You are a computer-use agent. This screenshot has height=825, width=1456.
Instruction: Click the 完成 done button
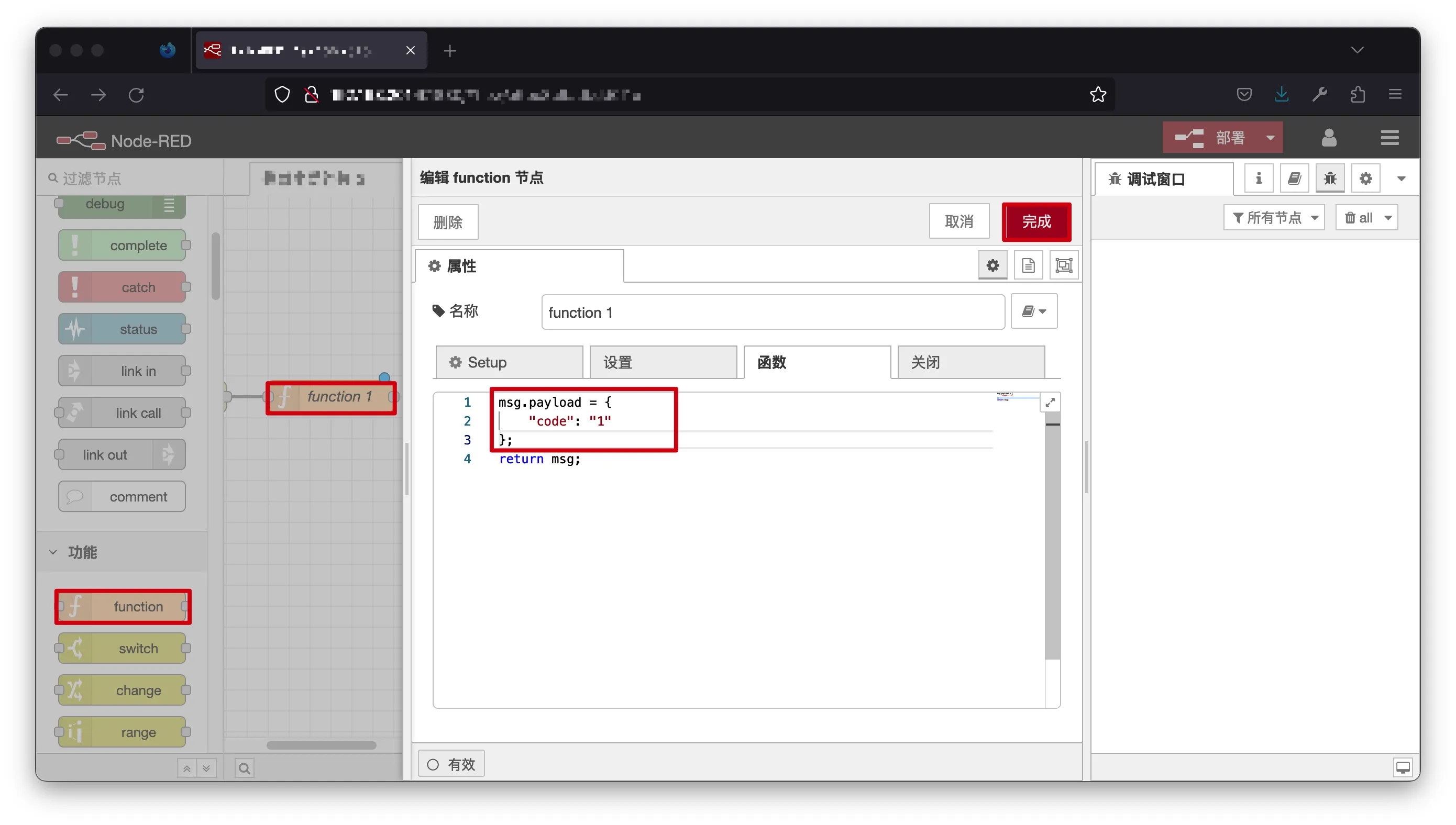(1035, 221)
